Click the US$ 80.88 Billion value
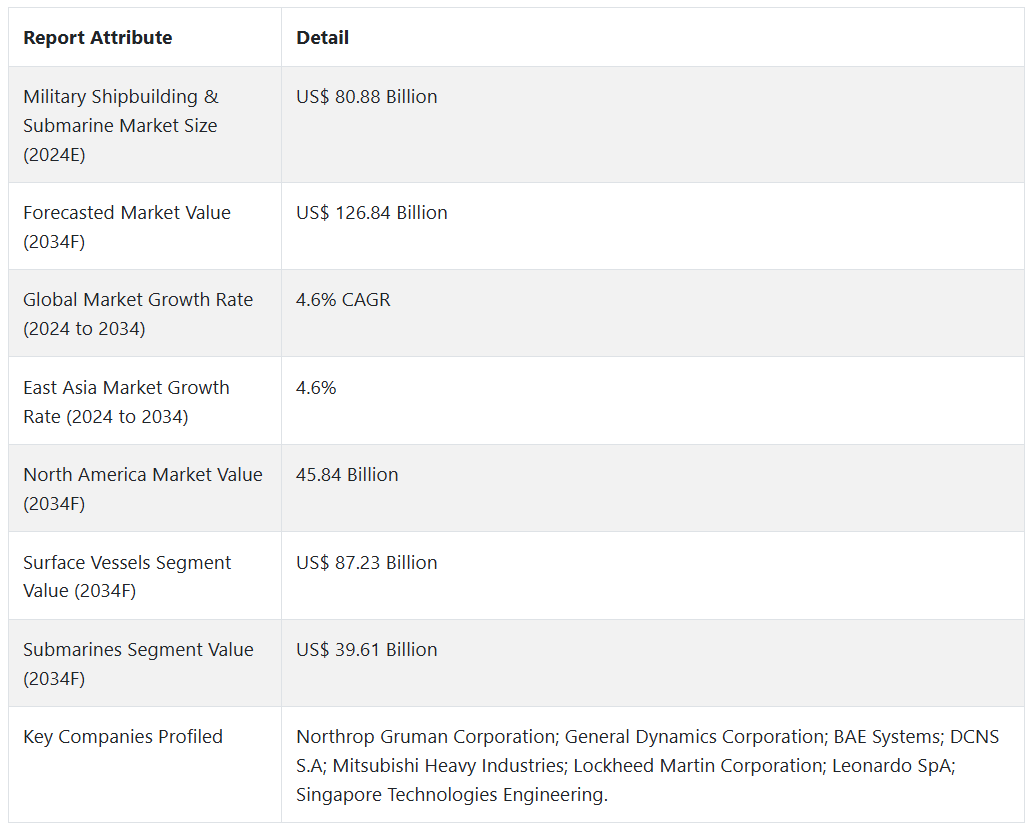This screenshot has height=830, width=1031. pyautogui.click(x=366, y=97)
